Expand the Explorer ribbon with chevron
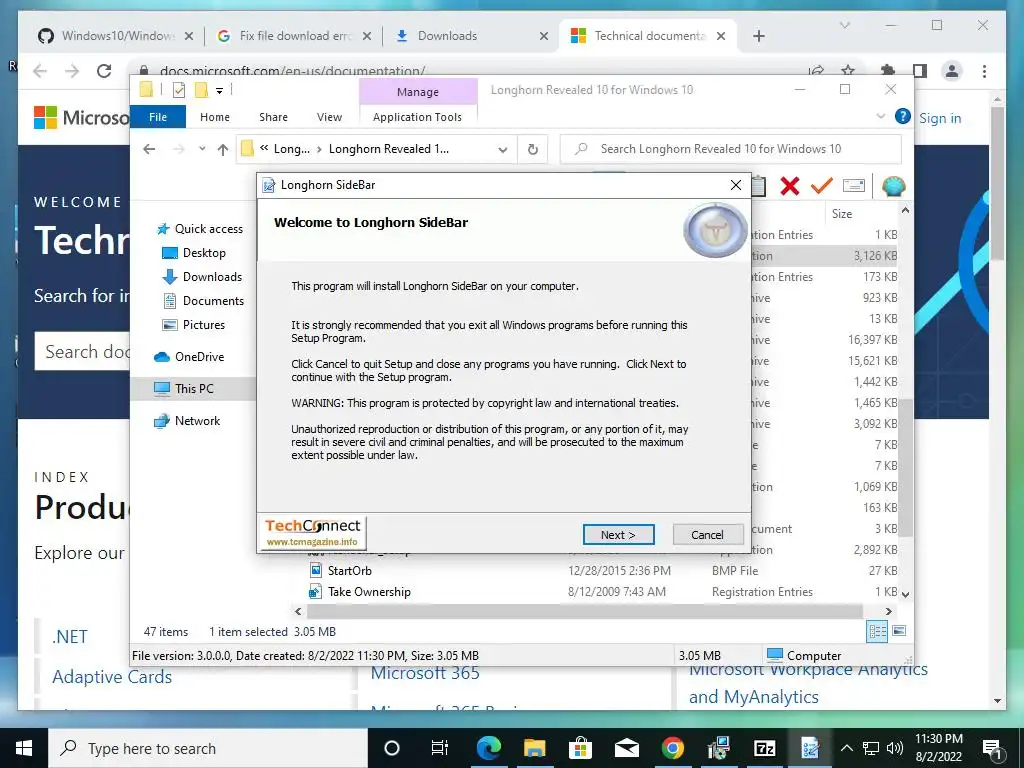The height and width of the screenshot is (768, 1024). [x=880, y=116]
